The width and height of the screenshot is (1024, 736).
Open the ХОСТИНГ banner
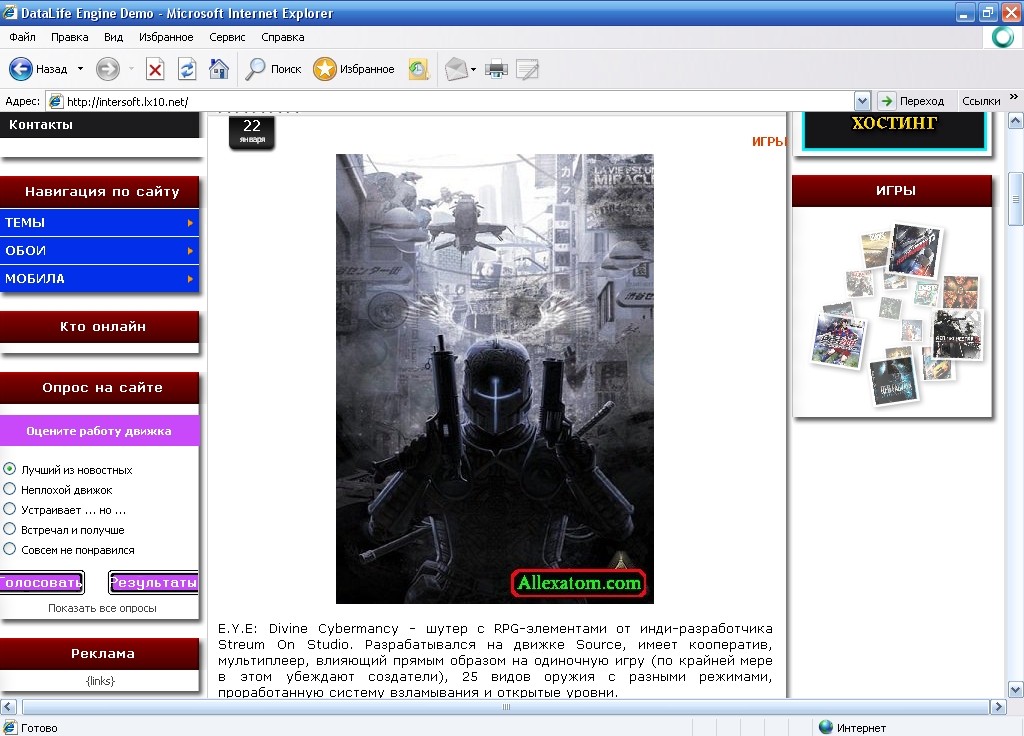(x=894, y=130)
